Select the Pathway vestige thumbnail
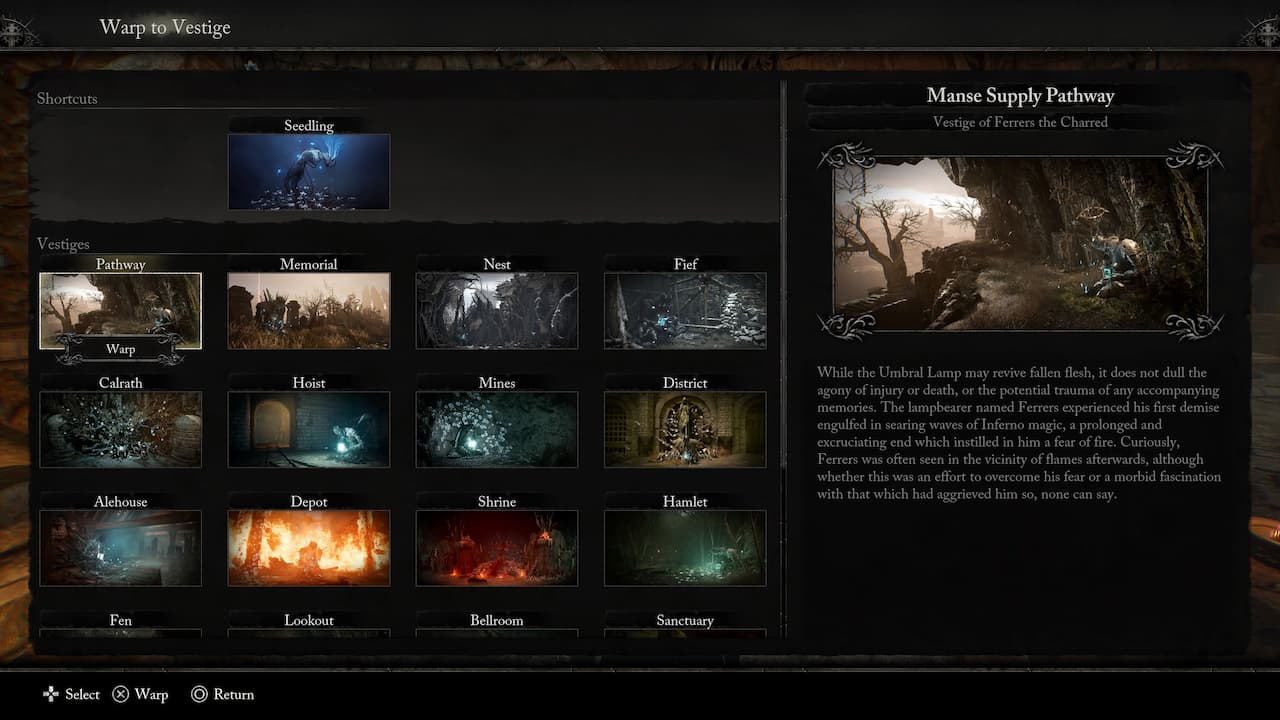Screen dimensions: 1280x720 [x=120, y=306]
